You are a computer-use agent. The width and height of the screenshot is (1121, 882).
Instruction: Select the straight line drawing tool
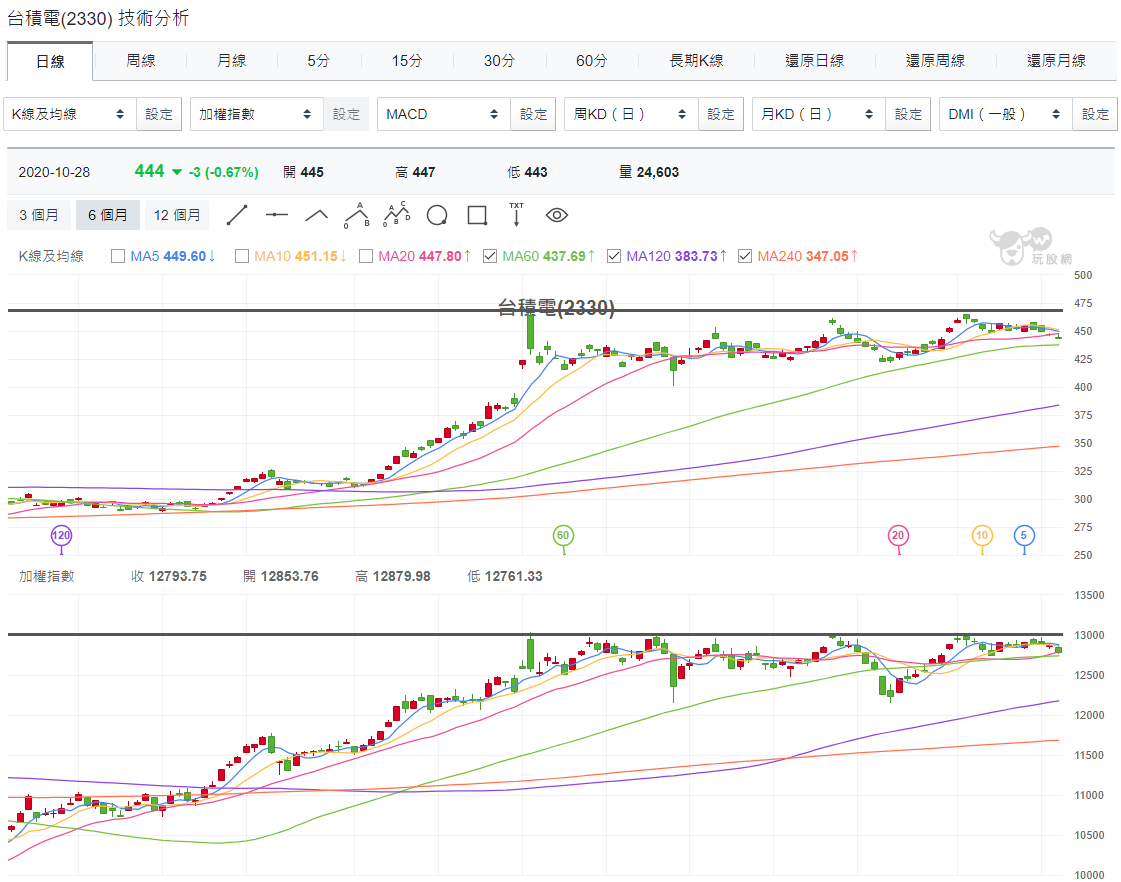tap(237, 215)
